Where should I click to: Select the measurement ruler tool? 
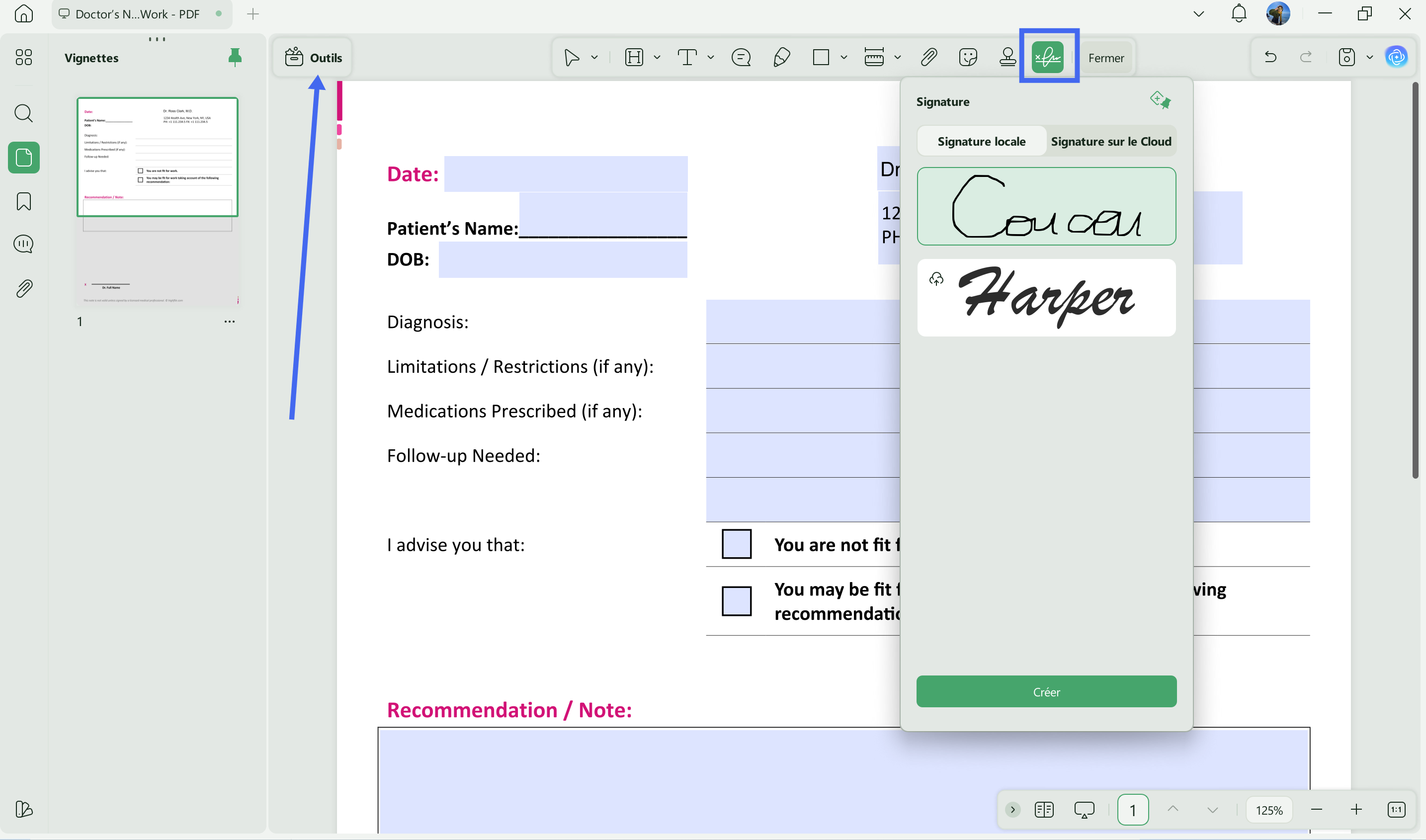tap(874, 57)
